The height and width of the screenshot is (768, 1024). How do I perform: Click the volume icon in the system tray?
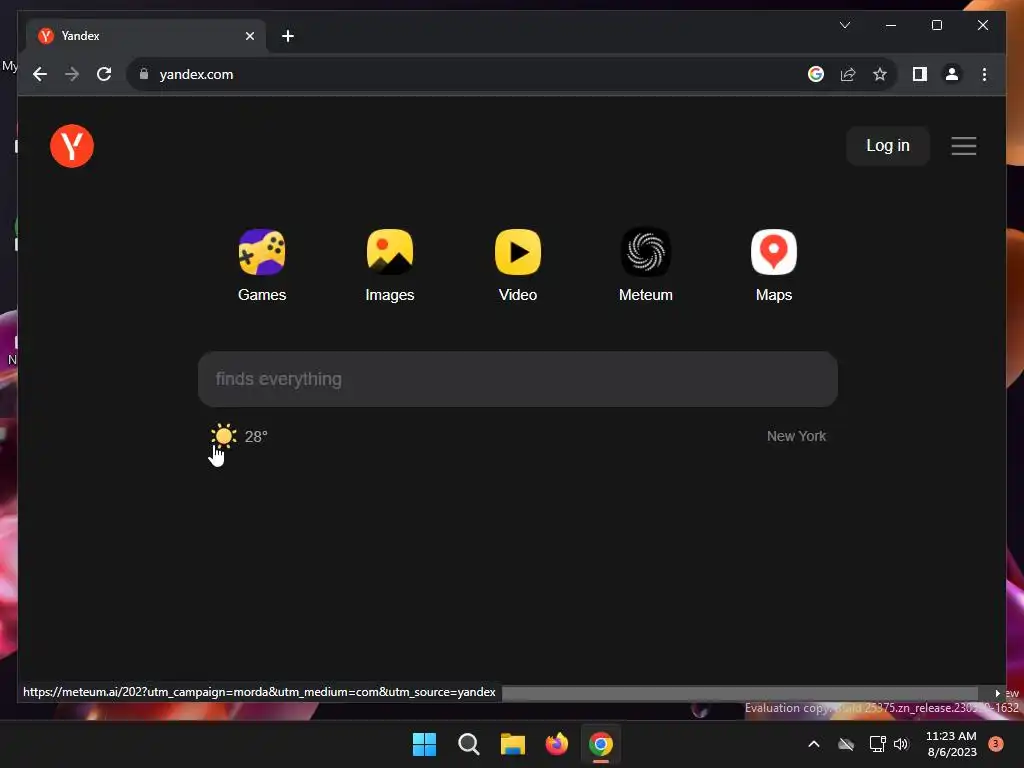point(901,744)
